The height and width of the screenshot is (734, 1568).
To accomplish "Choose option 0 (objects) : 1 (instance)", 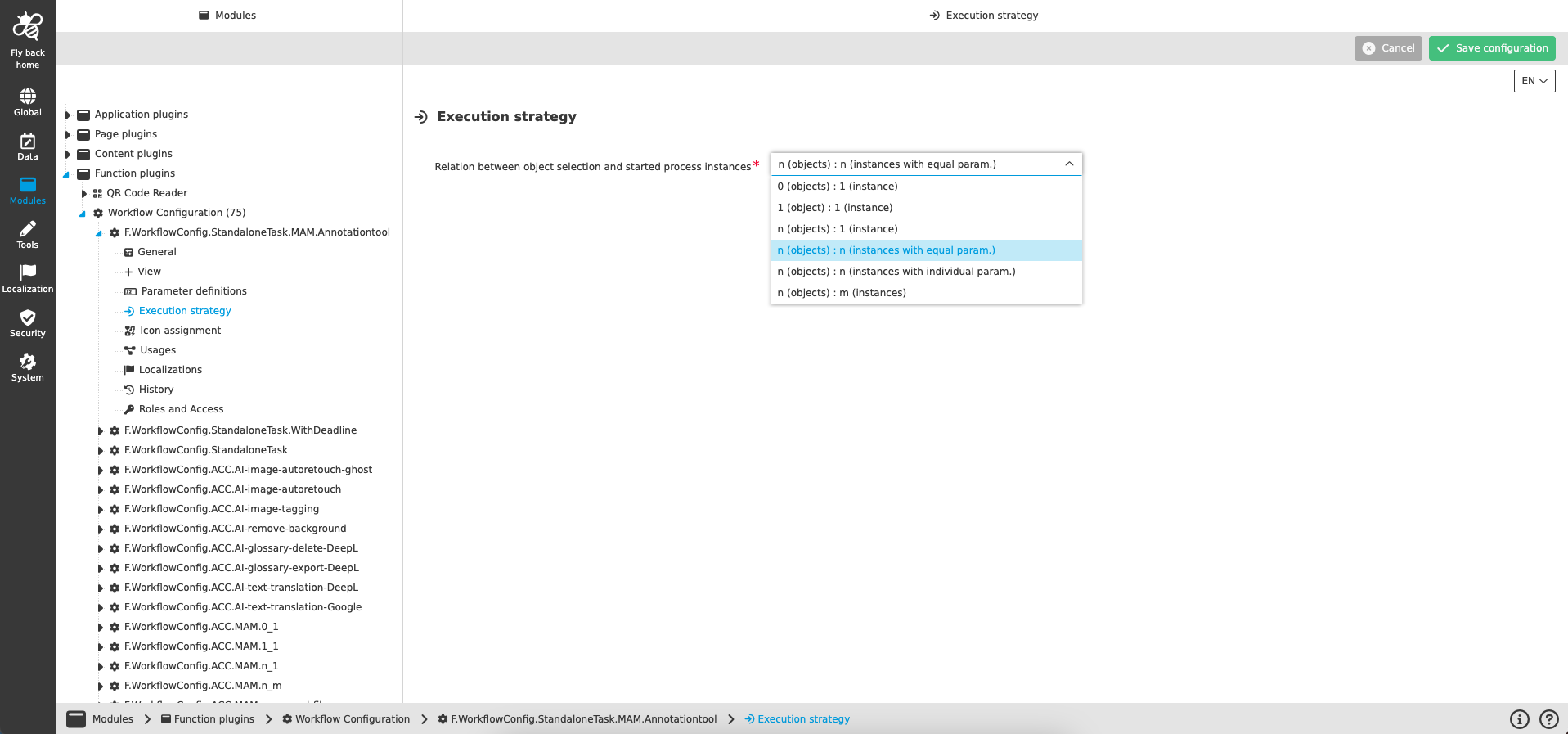I will (x=927, y=187).
